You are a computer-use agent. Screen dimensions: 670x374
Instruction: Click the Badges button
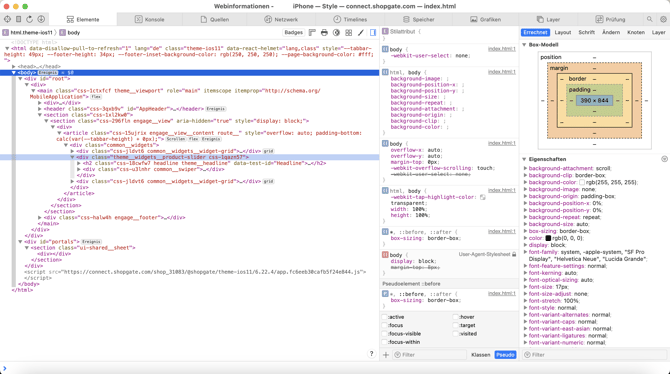coord(294,32)
